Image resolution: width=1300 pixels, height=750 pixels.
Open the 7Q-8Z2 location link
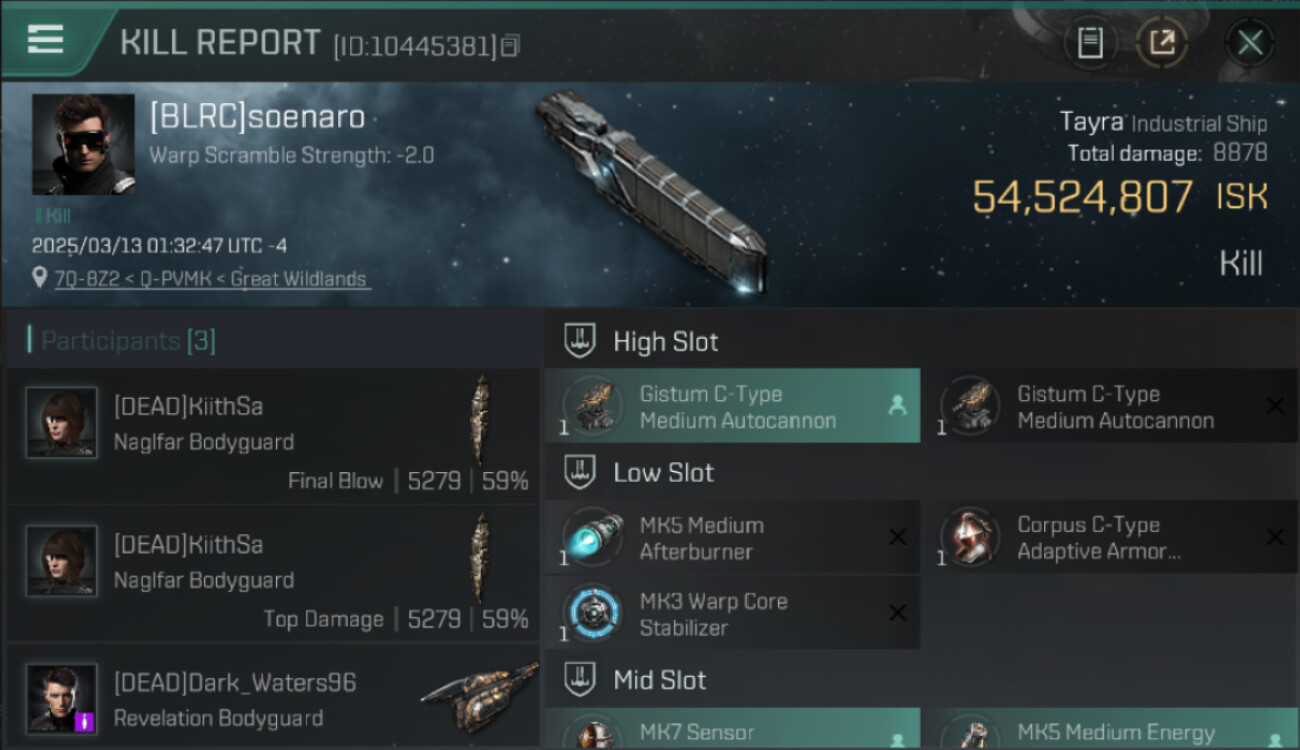tap(212, 279)
